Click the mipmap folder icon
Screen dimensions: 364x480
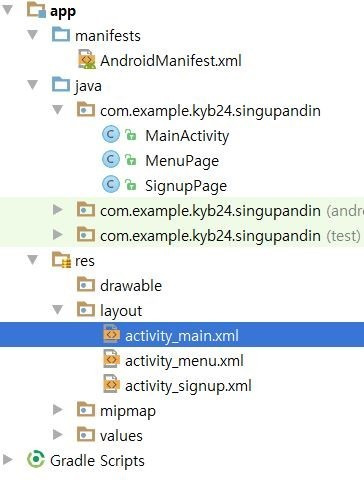(x=86, y=410)
